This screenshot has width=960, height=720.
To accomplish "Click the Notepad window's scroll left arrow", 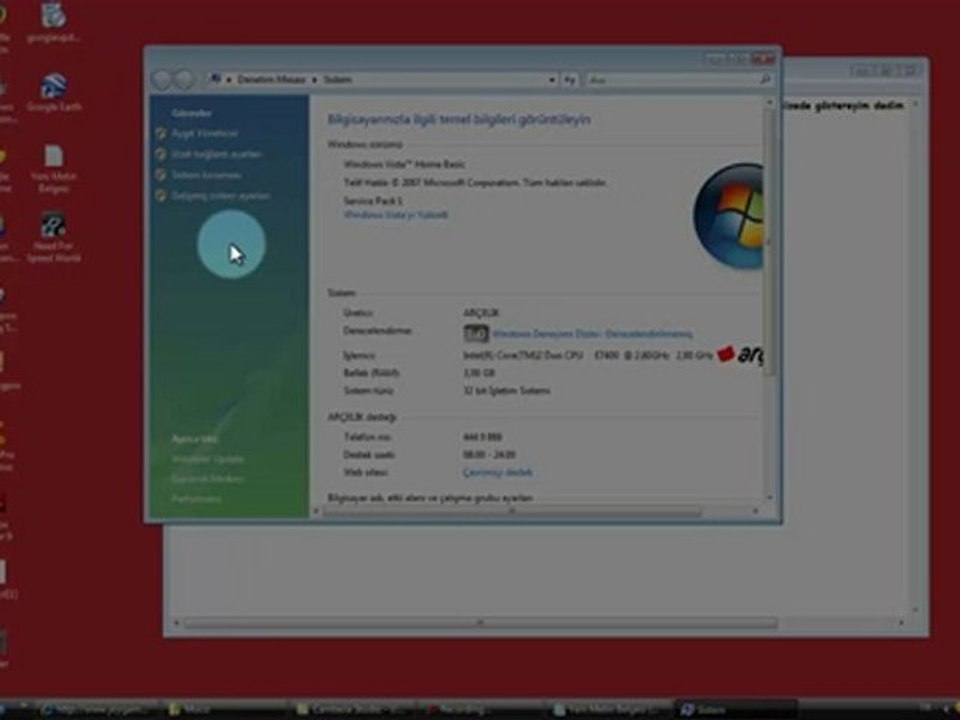I will pyautogui.click(x=176, y=623).
